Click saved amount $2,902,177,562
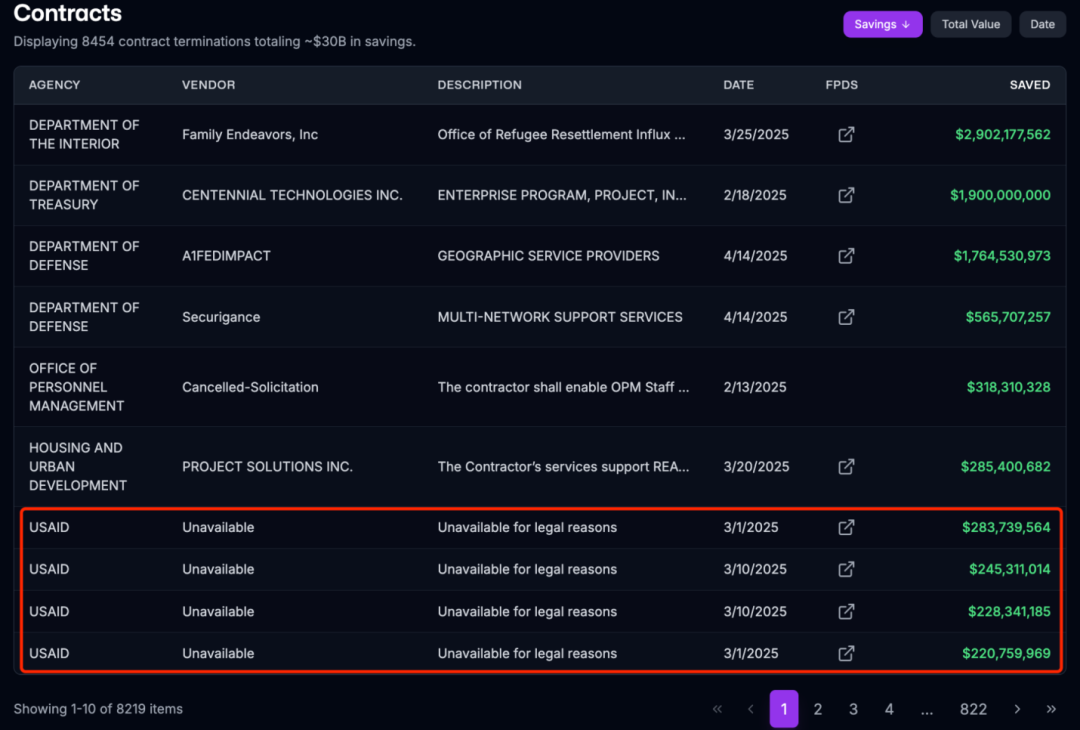 [x=1003, y=134]
